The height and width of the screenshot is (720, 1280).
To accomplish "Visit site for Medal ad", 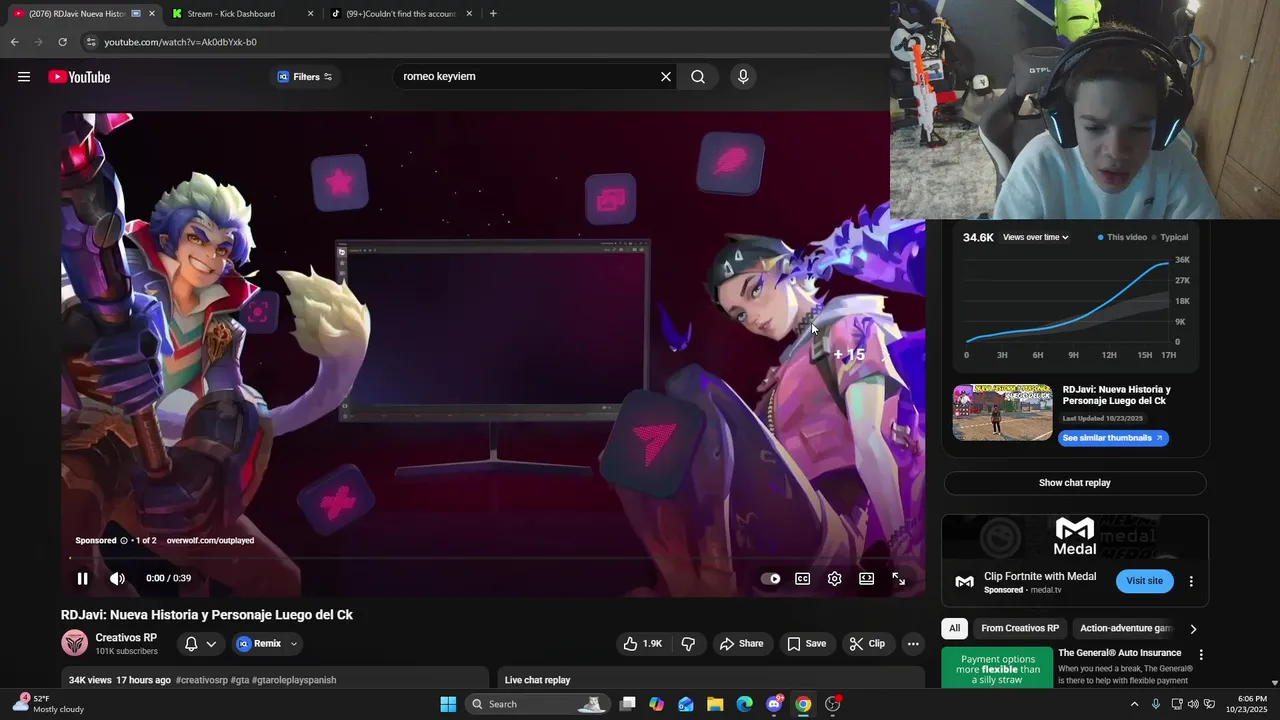I will click(1145, 581).
